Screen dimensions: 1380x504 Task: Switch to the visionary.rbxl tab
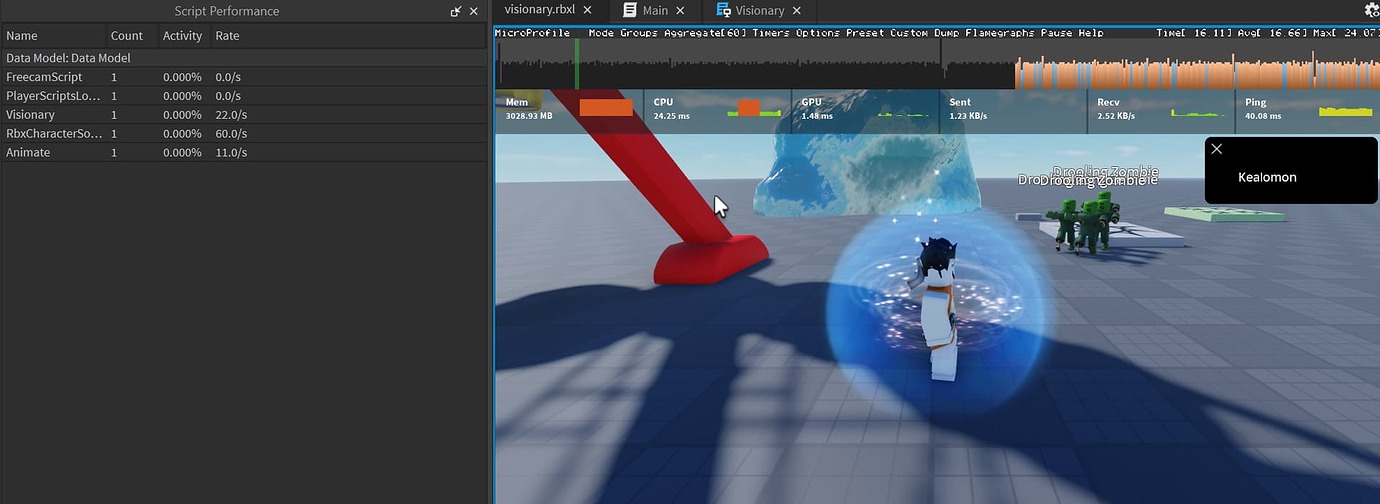(x=539, y=10)
